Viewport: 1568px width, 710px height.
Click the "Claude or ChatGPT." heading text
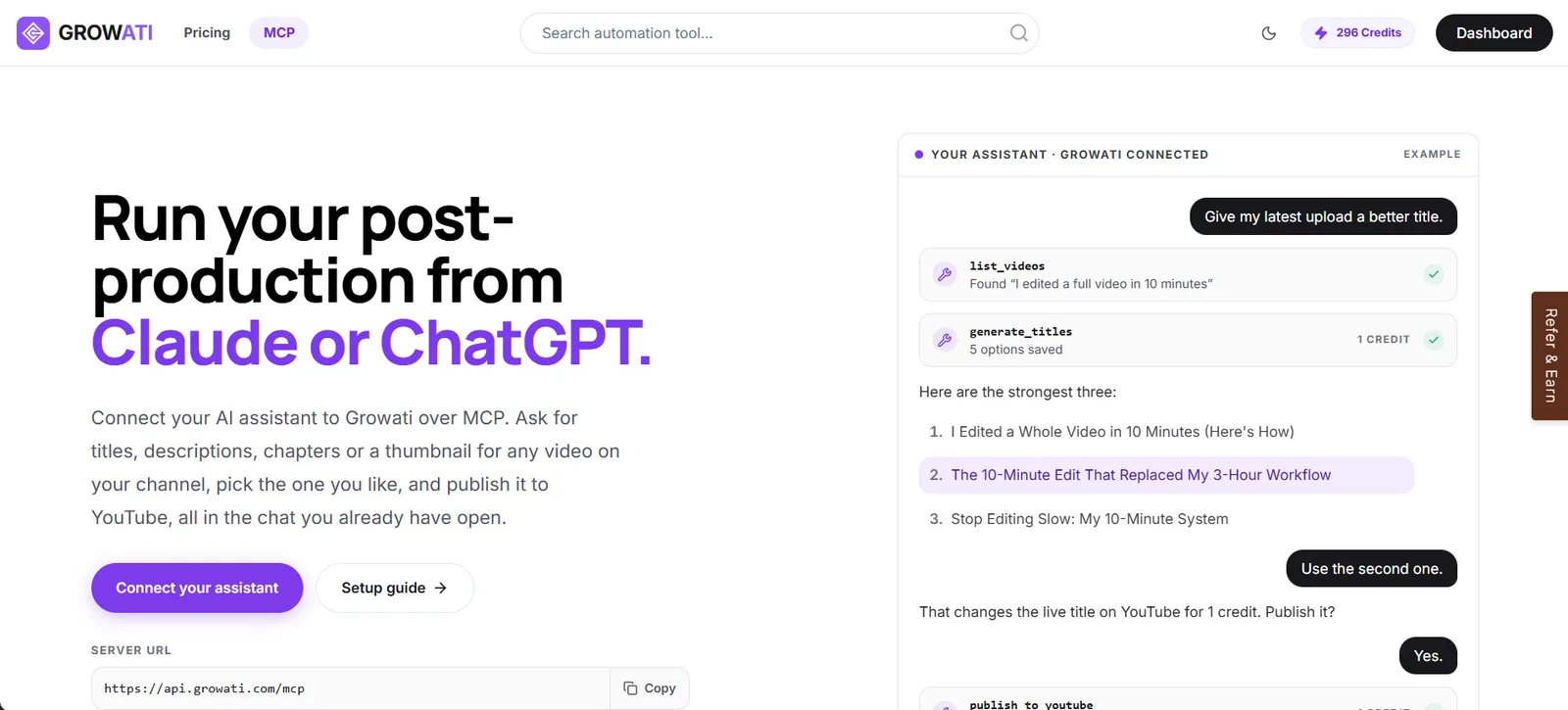point(371,343)
